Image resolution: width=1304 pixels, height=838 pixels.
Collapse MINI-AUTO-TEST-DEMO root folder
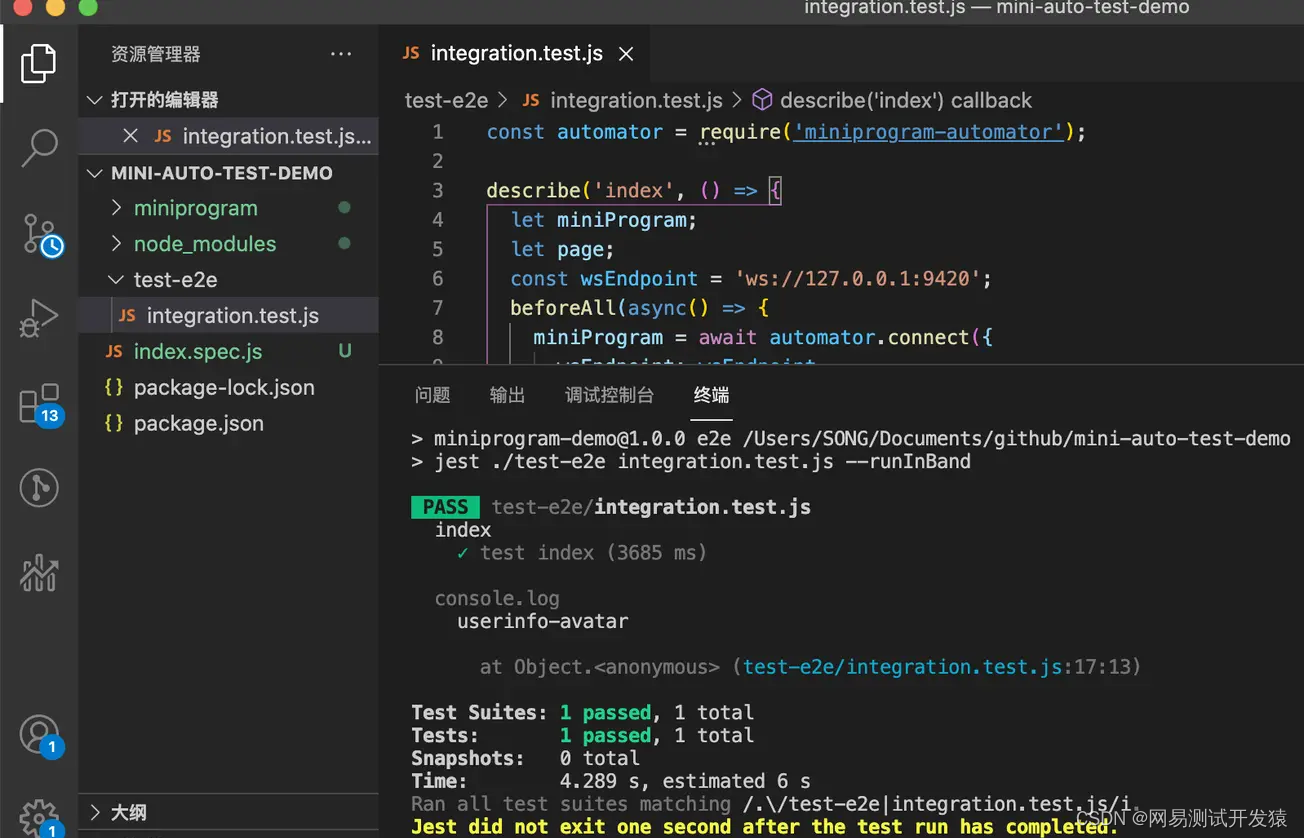[95, 173]
